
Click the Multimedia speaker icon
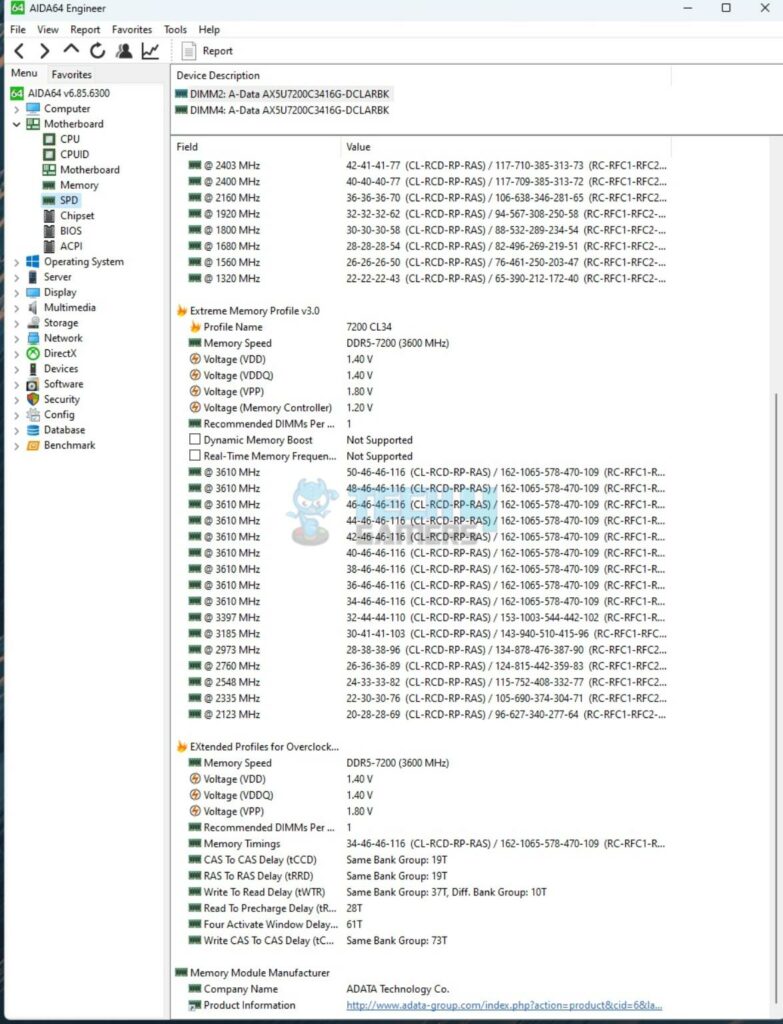33,308
